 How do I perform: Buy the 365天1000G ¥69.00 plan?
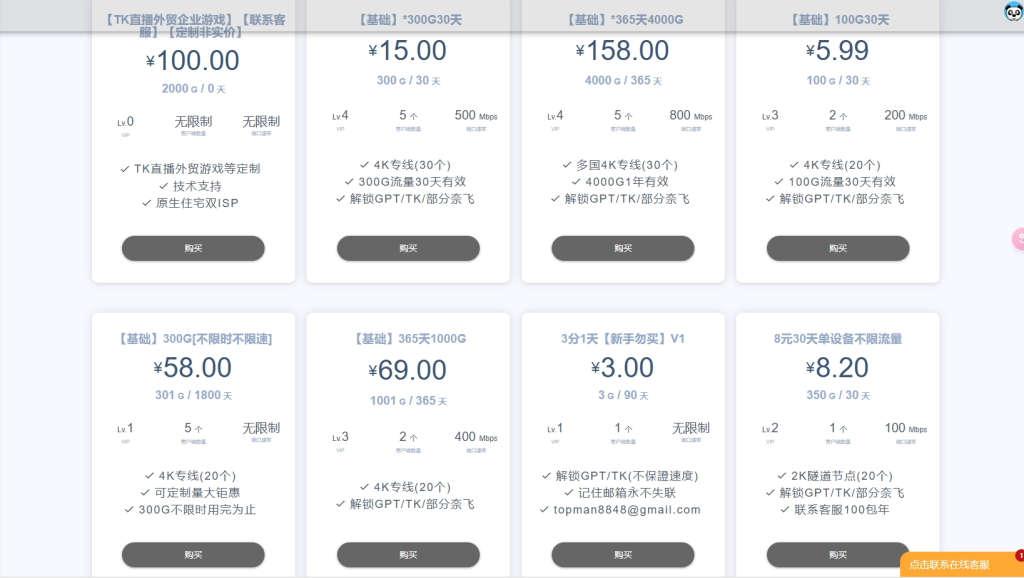pyautogui.click(x=408, y=555)
